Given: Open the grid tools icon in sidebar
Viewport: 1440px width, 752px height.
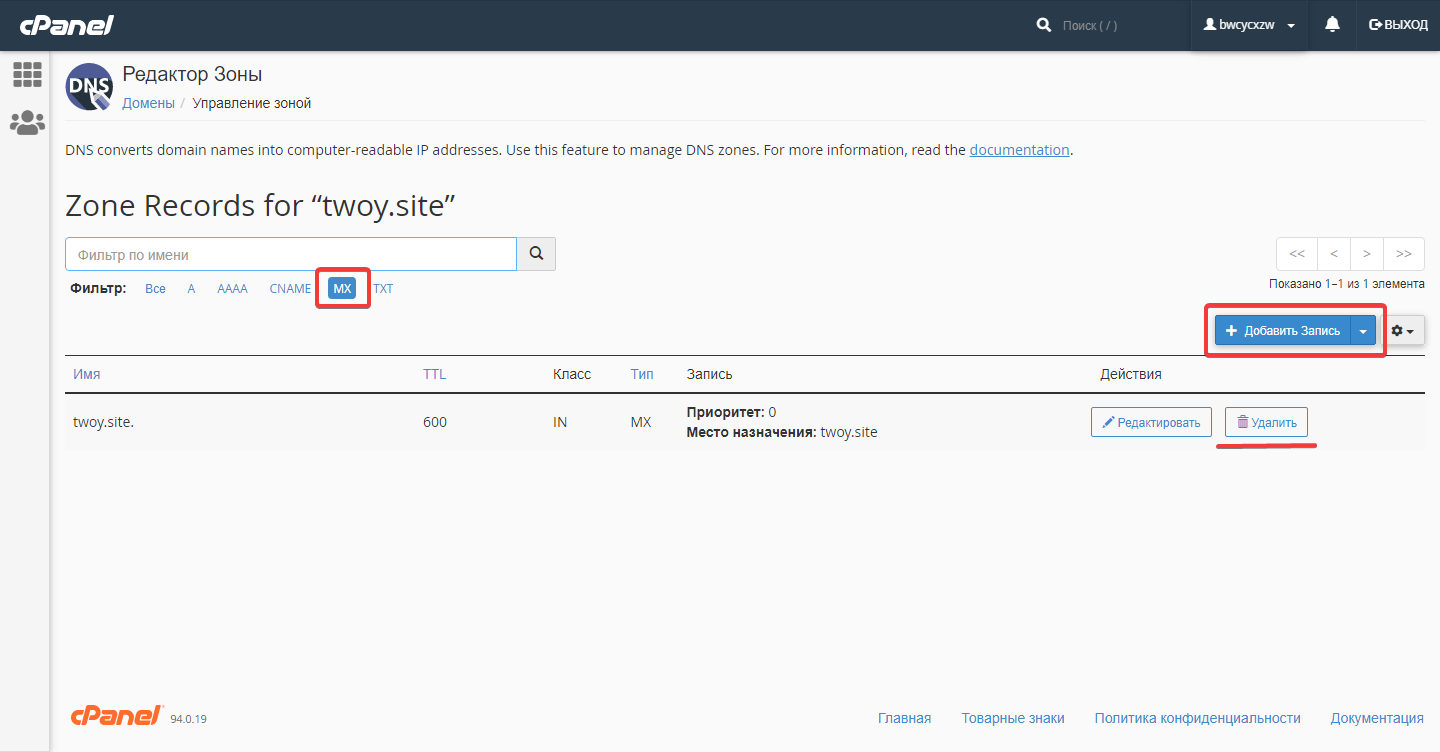Looking at the screenshot, I should [x=27, y=74].
